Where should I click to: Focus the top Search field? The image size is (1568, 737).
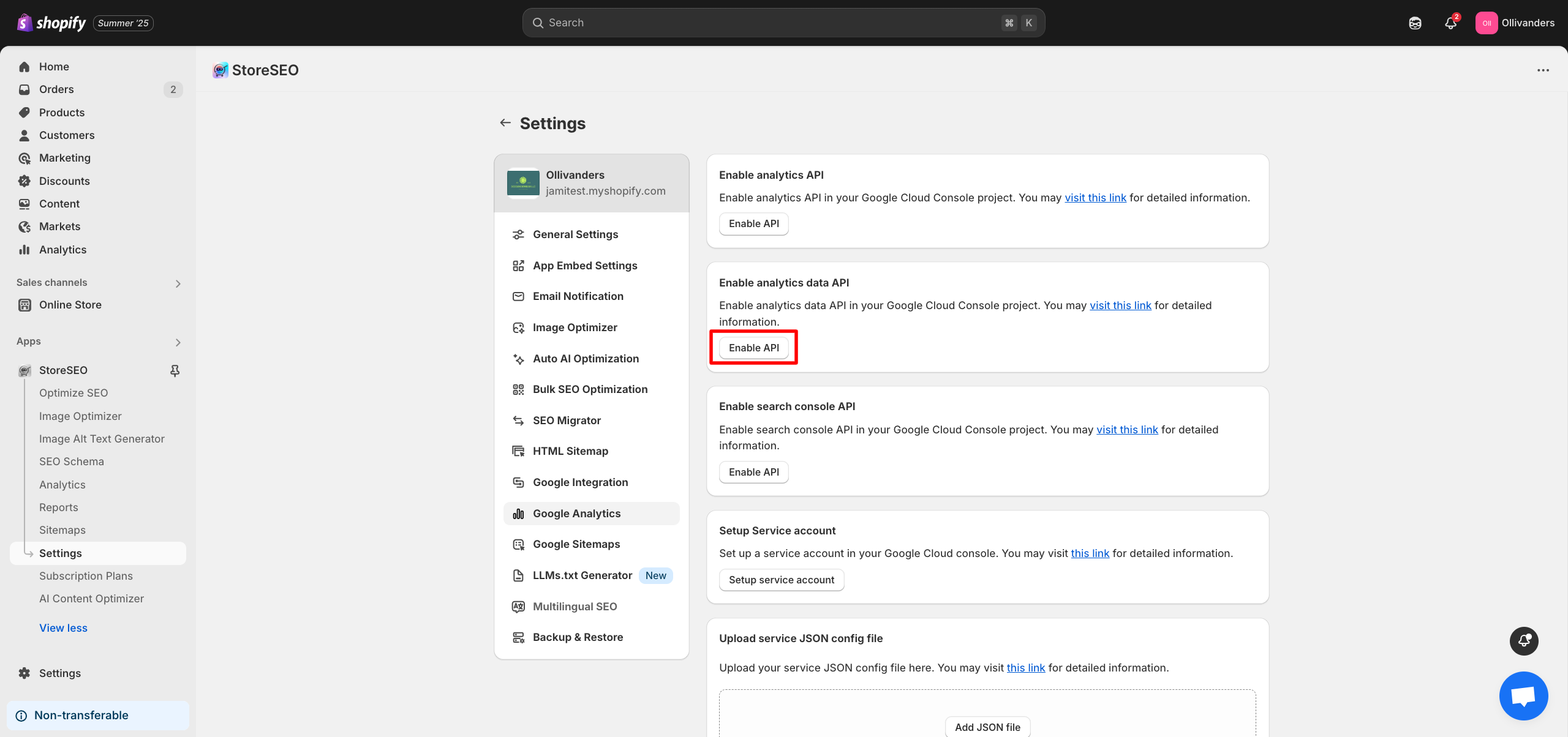(x=783, y=23)
